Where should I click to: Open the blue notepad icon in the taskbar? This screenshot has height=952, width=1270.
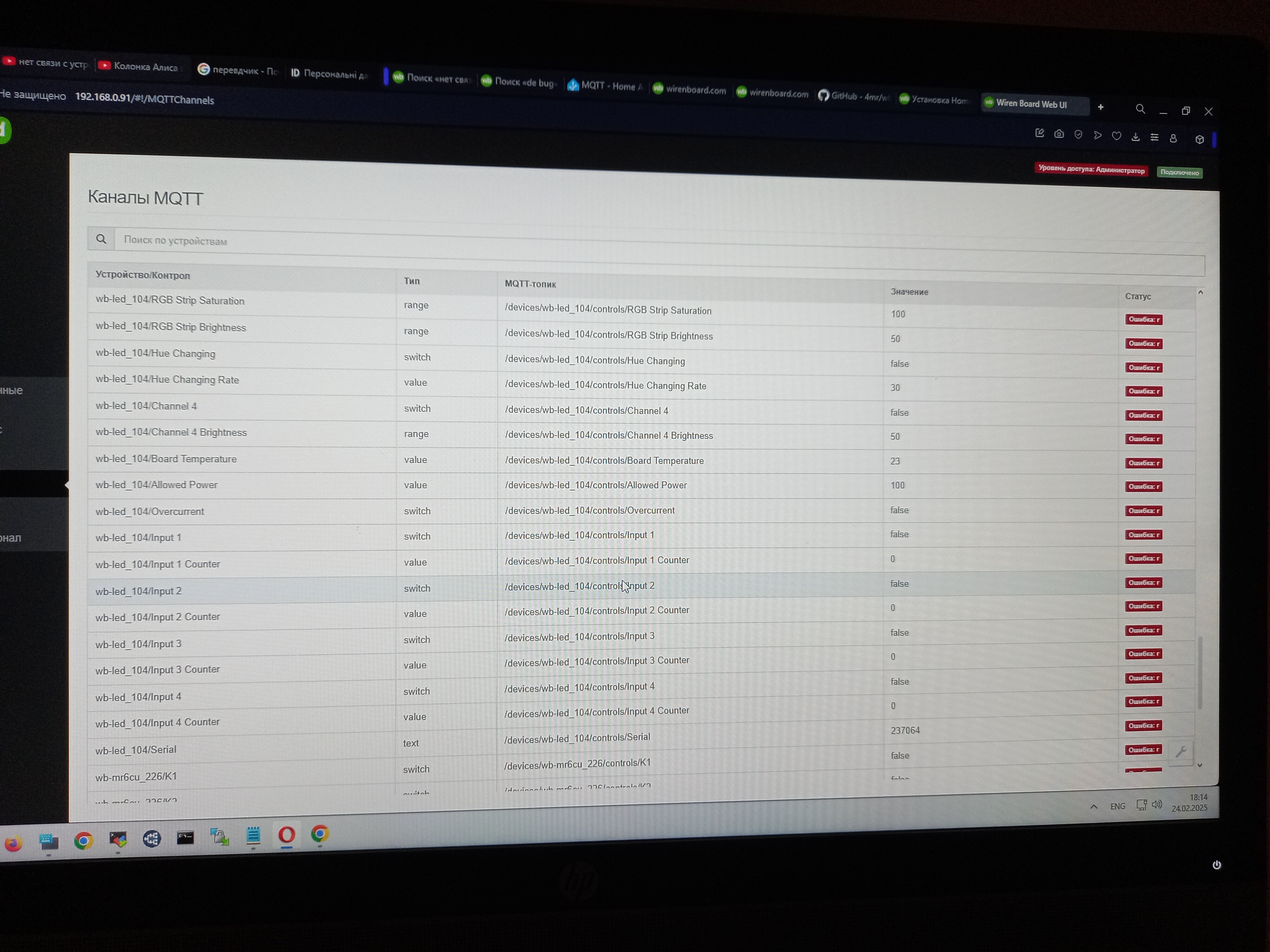point(253,836)
